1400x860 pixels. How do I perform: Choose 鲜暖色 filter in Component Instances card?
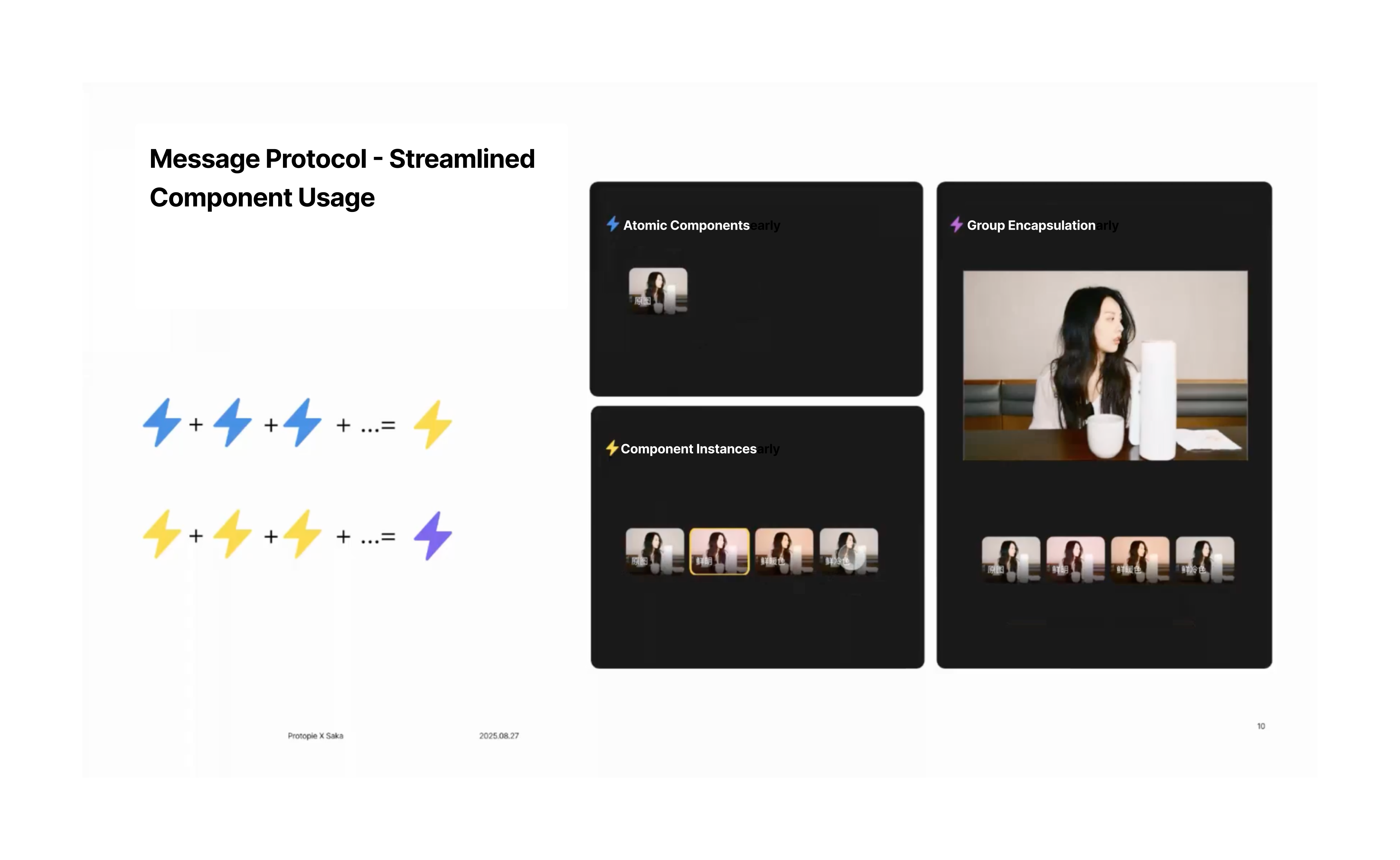784,551
